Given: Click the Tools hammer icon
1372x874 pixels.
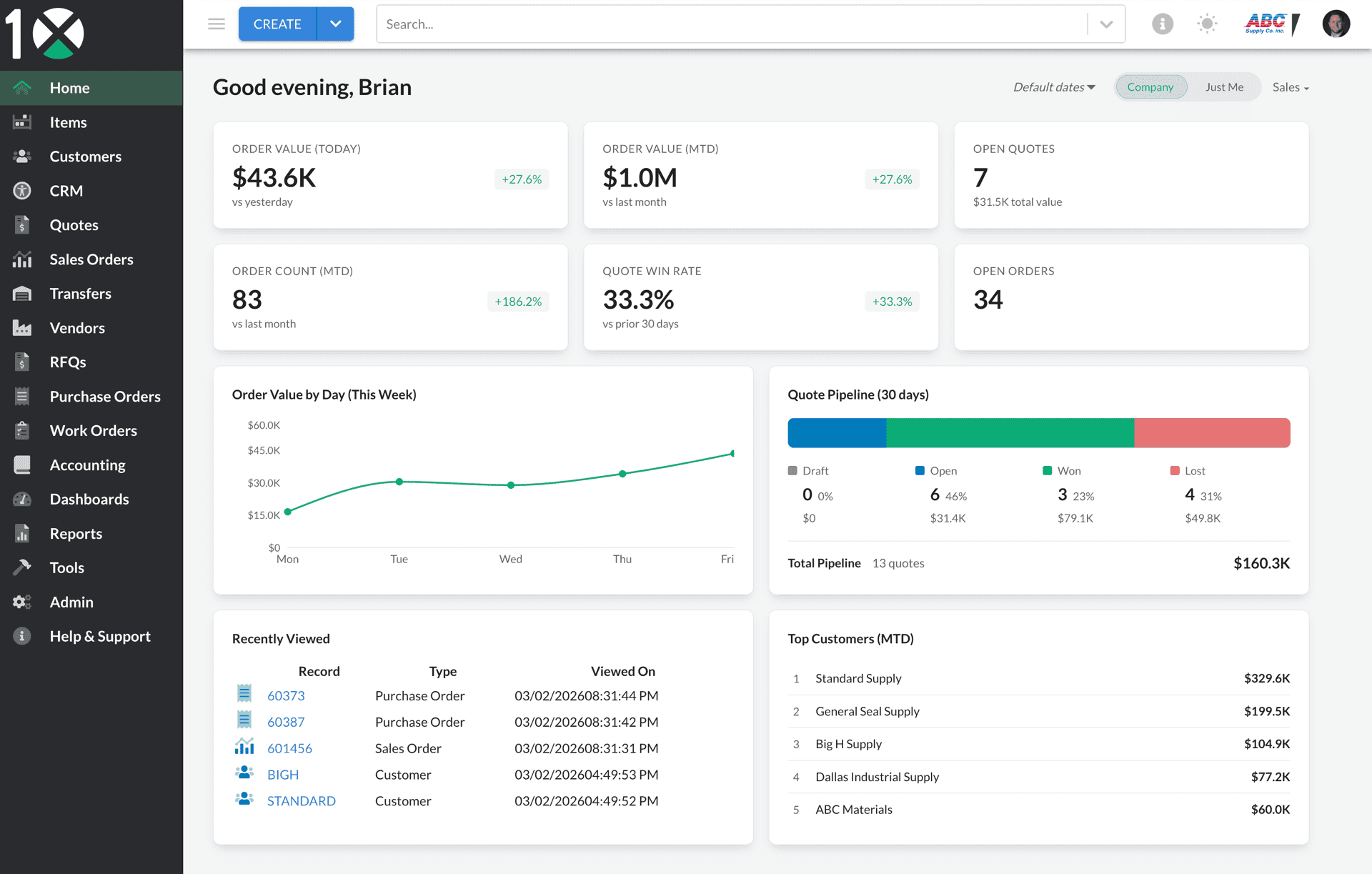Looking at the screenshot, I should [x=22, y=567].
